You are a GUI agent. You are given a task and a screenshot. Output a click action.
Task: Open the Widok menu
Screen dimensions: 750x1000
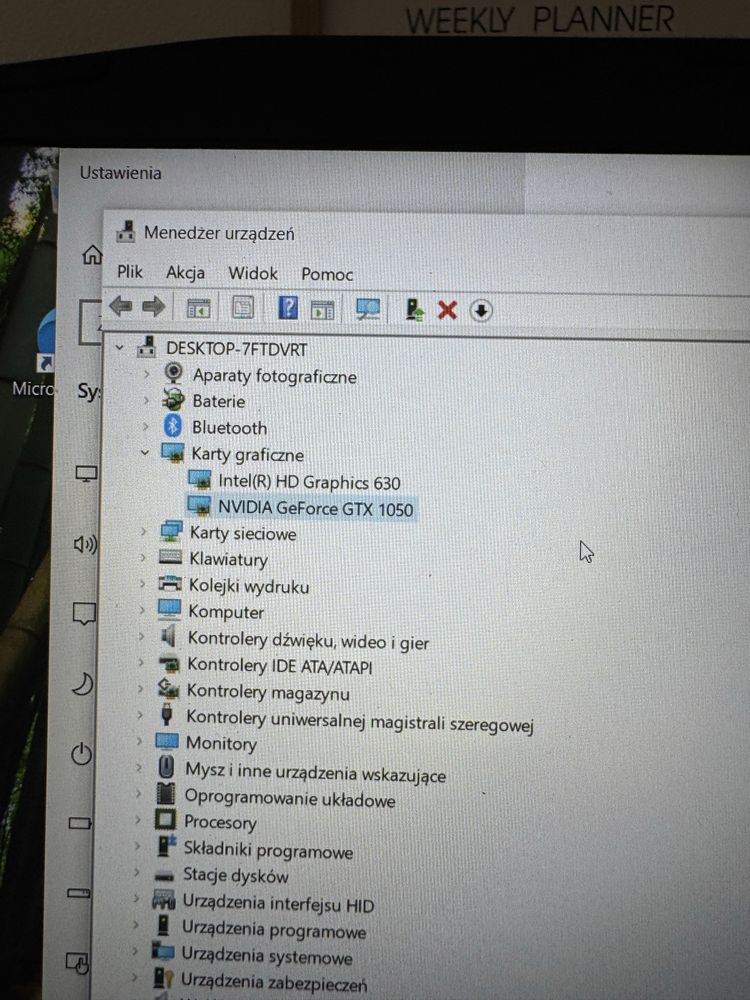pos(253,274)
